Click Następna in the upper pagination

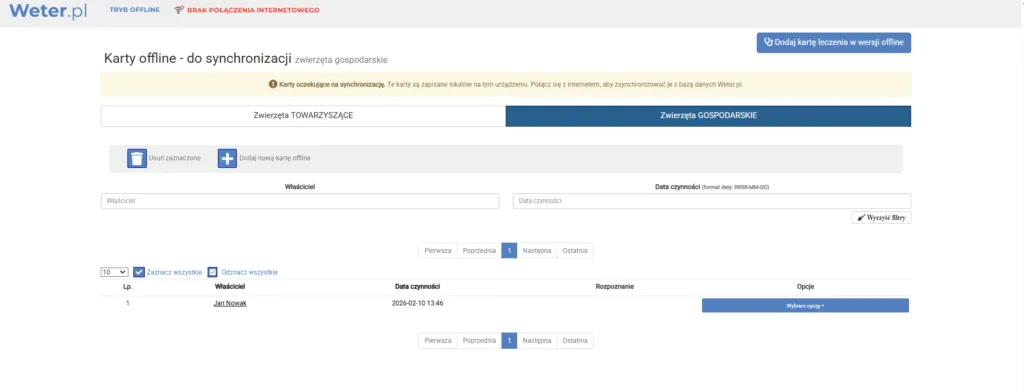[x=537, y=251]
